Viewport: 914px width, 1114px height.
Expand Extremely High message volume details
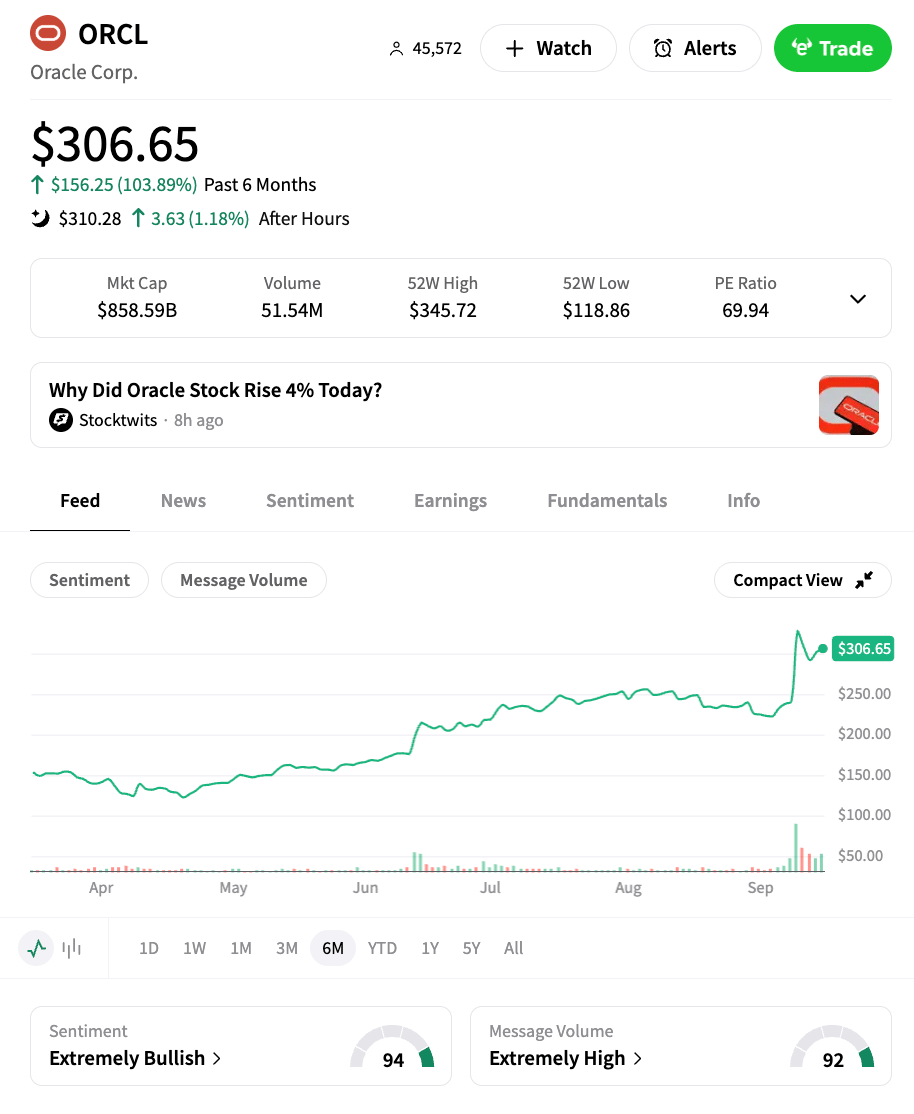pos(565,1058)
